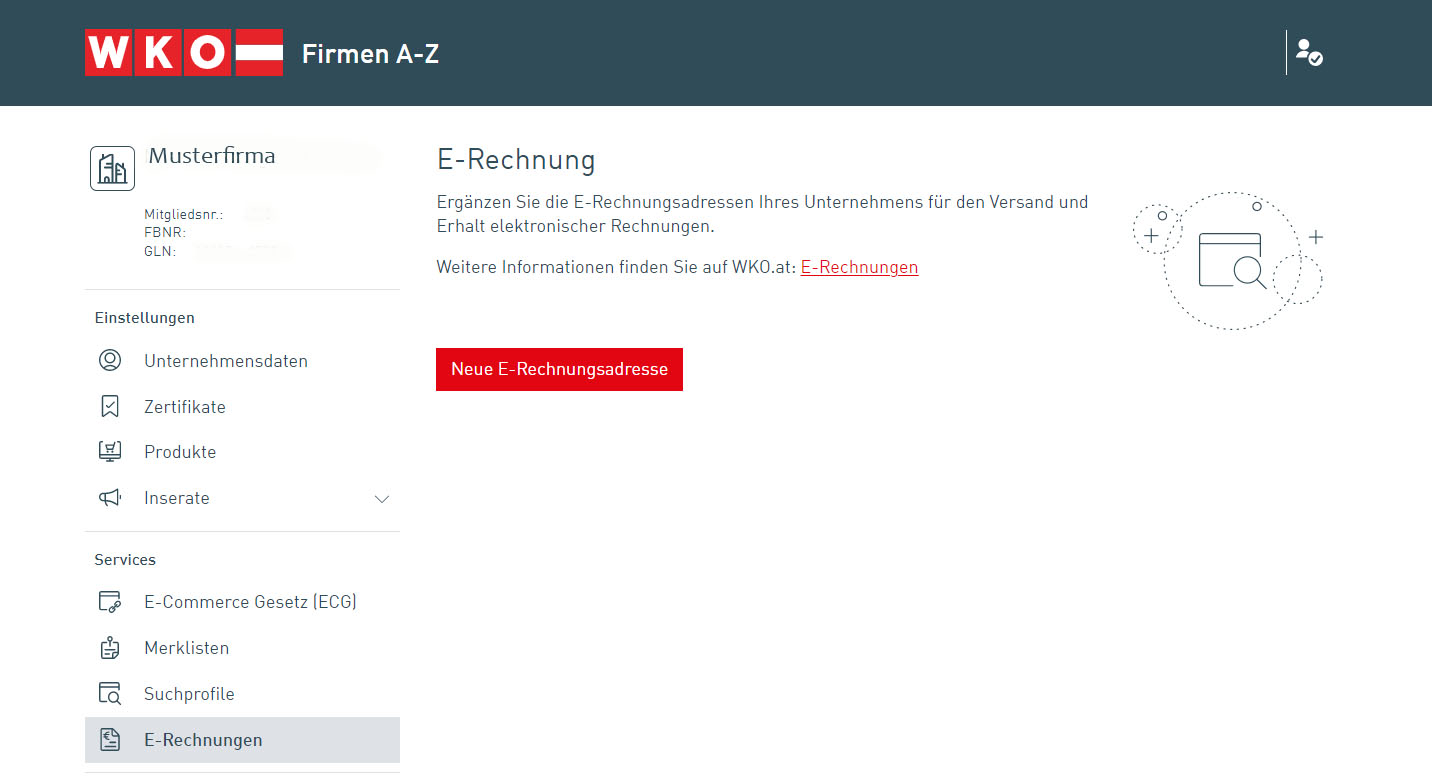This screenshot has width=1432, height=776.
Task: Open E-Commerce Gesetz via its key icon
Action: [110, 601]
